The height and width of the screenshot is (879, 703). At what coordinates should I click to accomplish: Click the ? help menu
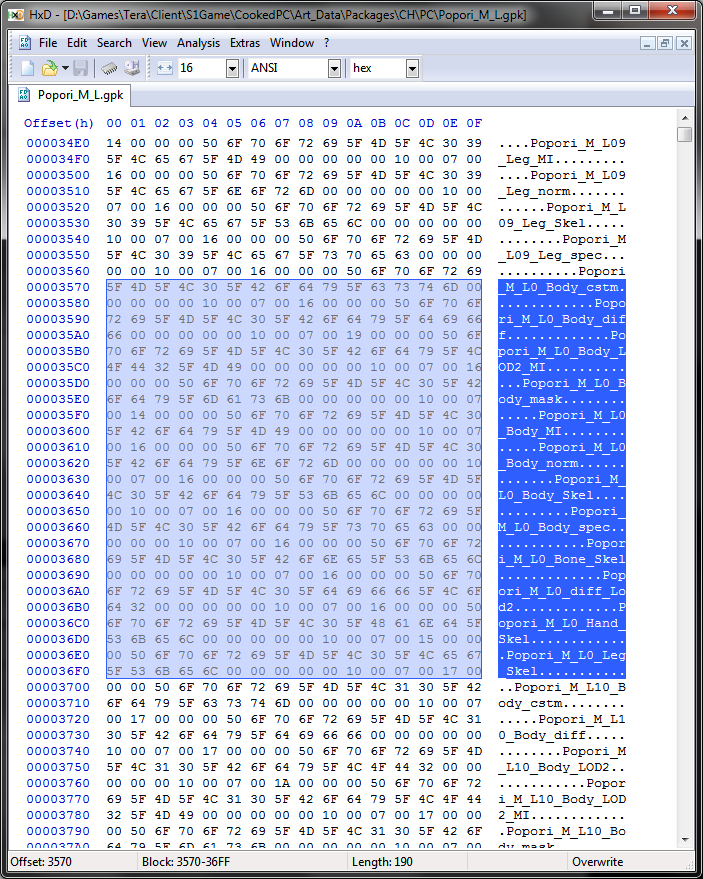coord(326,43)
